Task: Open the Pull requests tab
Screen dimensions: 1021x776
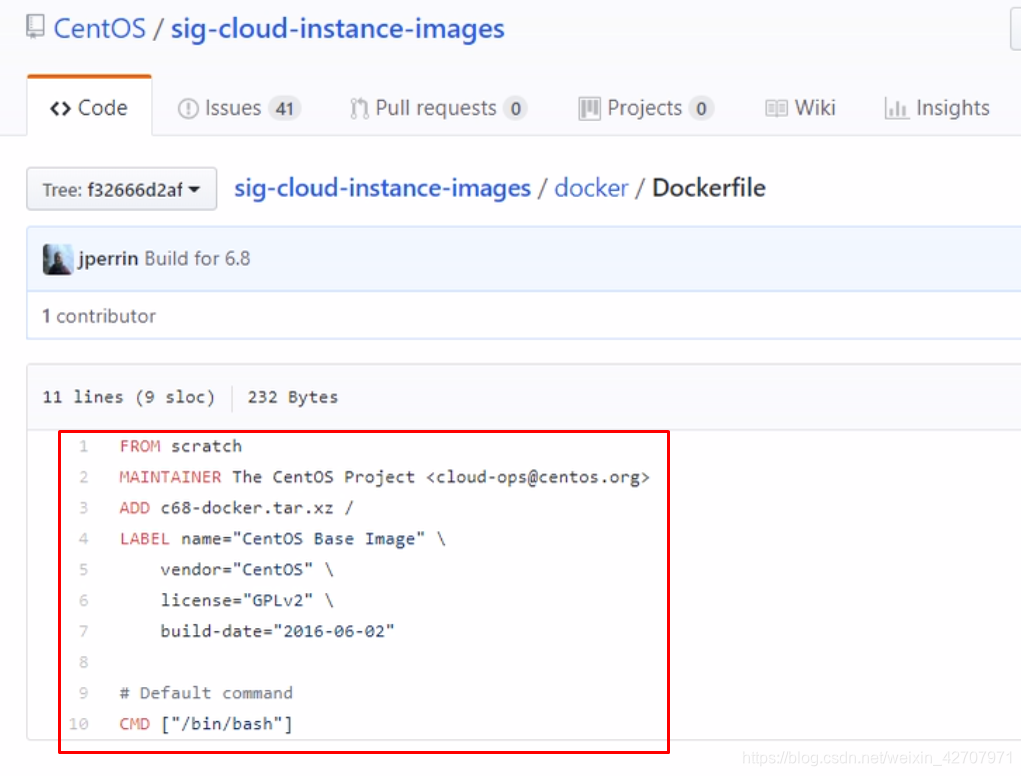Action: click(438, 108)
